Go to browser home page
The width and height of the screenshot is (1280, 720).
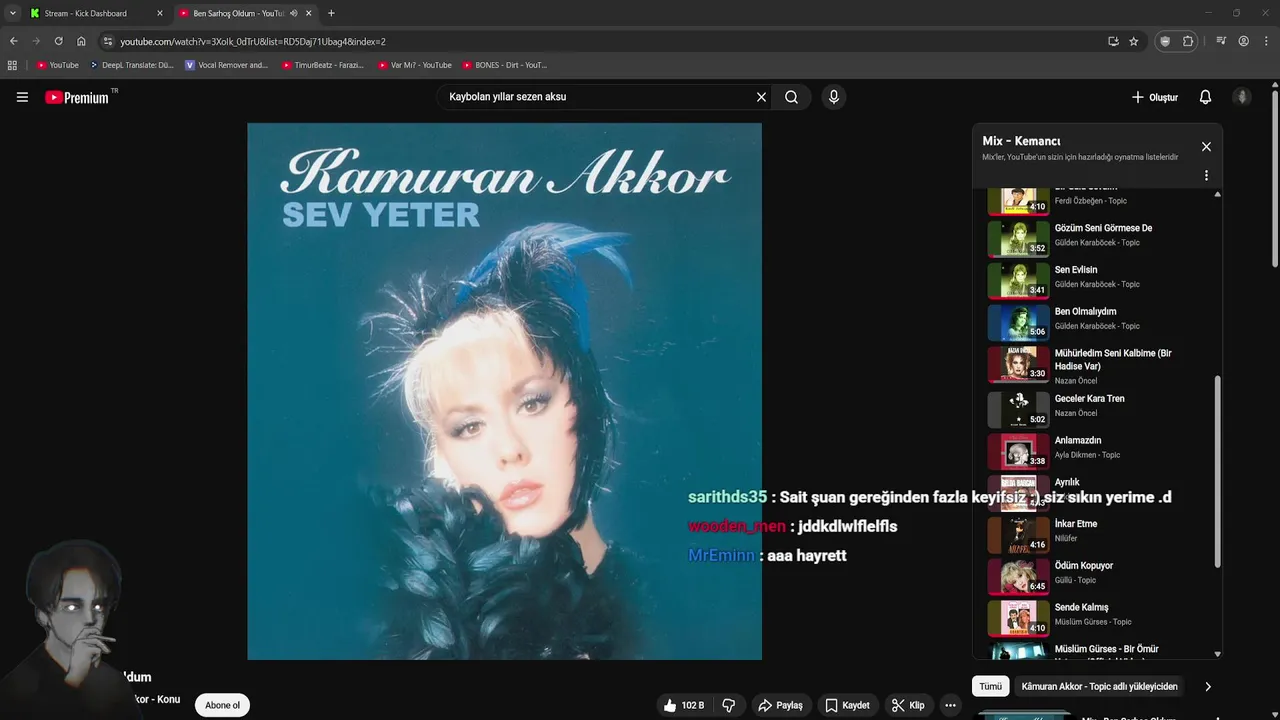(81, 41)
